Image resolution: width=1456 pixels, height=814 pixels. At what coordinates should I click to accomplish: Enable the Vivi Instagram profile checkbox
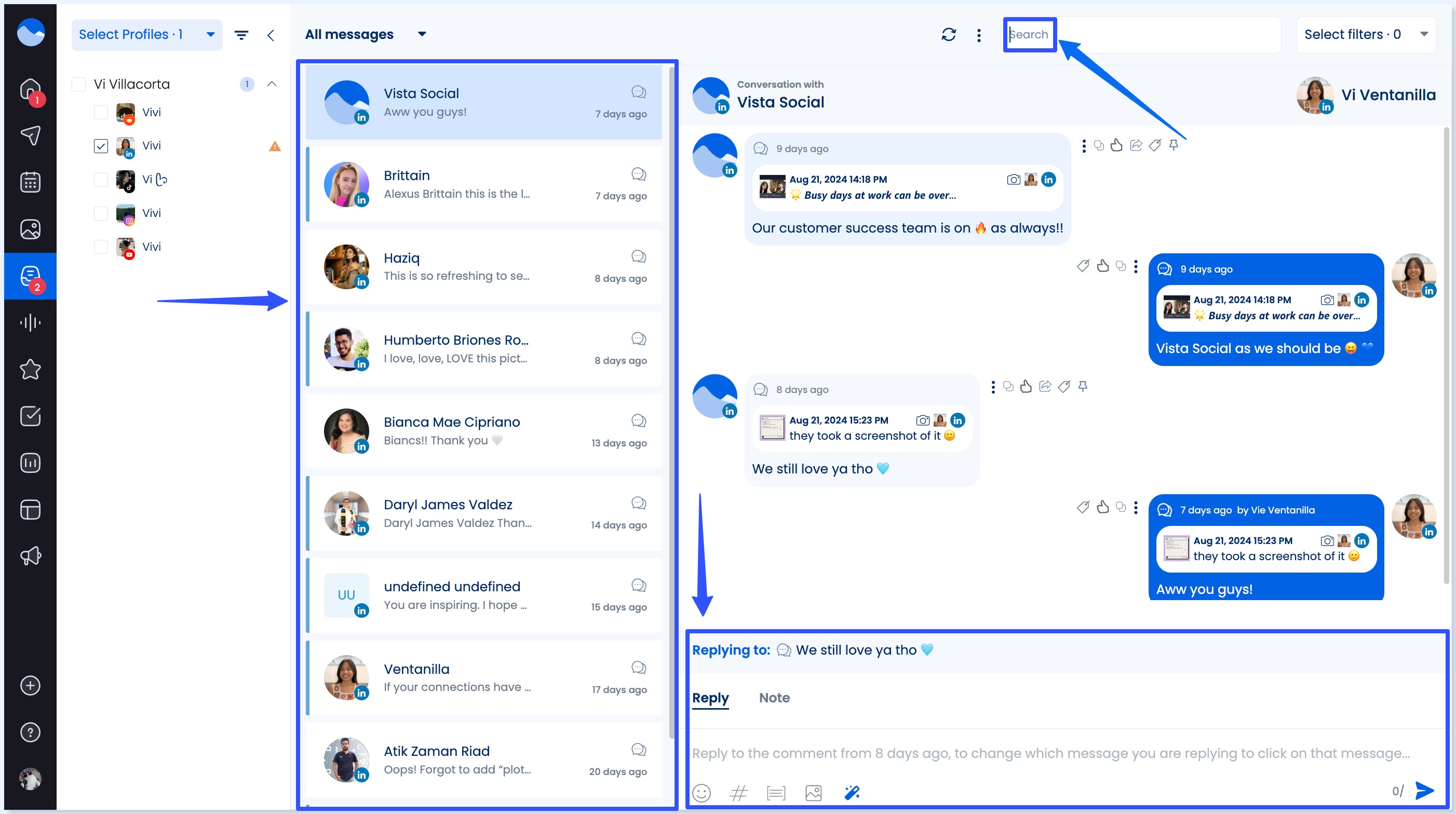[101, 213]
